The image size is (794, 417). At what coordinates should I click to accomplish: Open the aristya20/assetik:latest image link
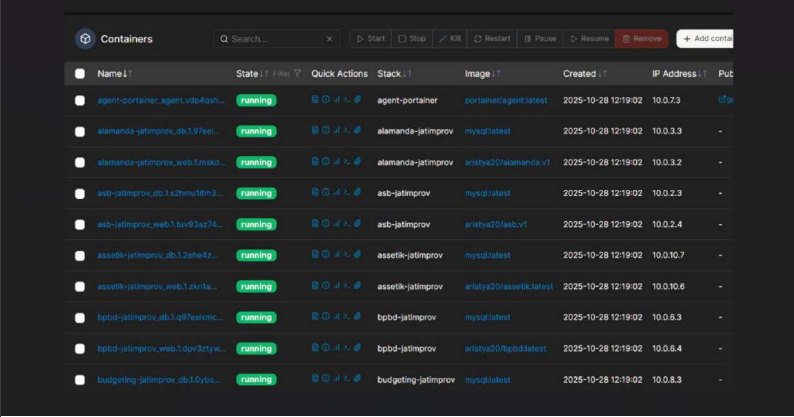click(x=509, y=286)
